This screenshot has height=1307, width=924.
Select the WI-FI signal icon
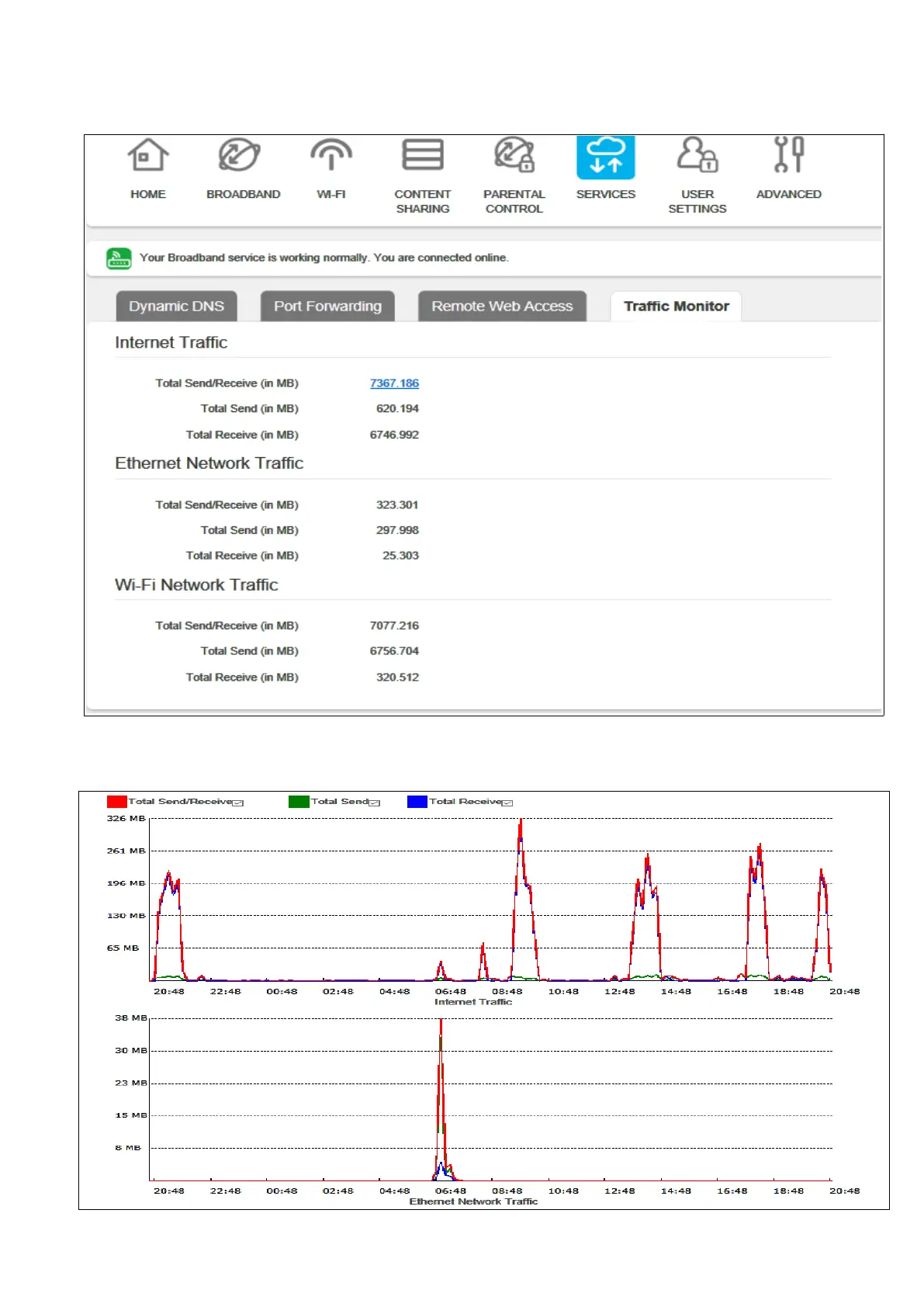click(331, 155)
